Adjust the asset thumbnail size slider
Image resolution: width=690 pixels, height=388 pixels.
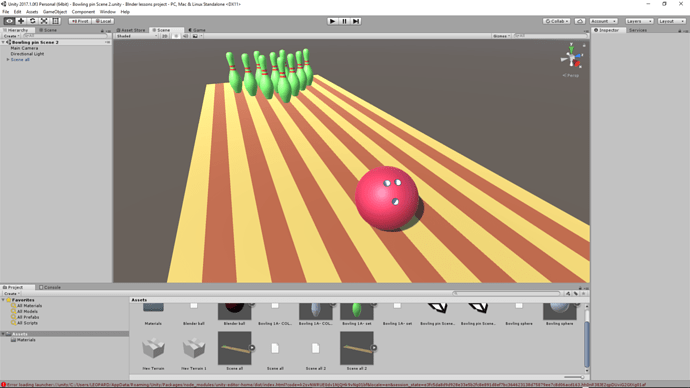pos(574,377)
